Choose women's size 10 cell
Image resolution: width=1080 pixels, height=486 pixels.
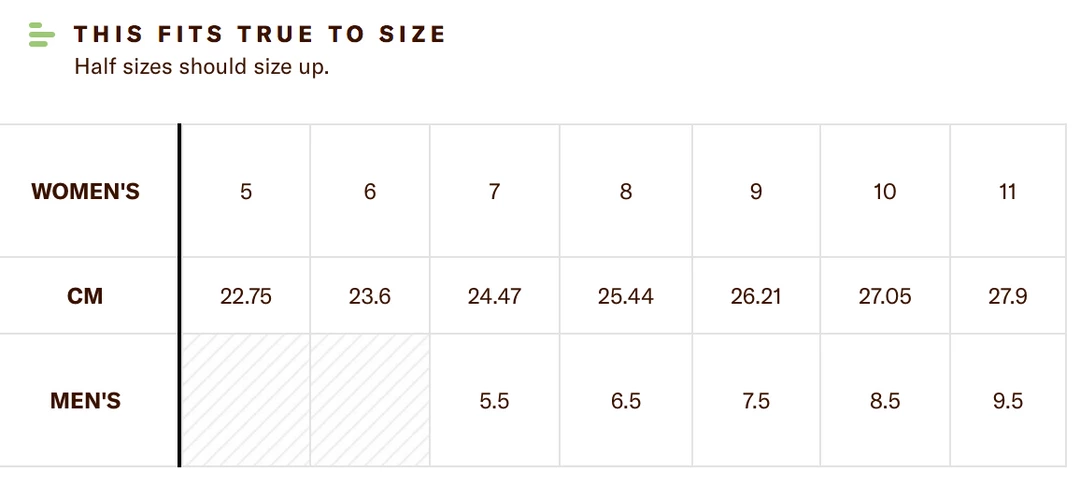(x=885, y=191)
